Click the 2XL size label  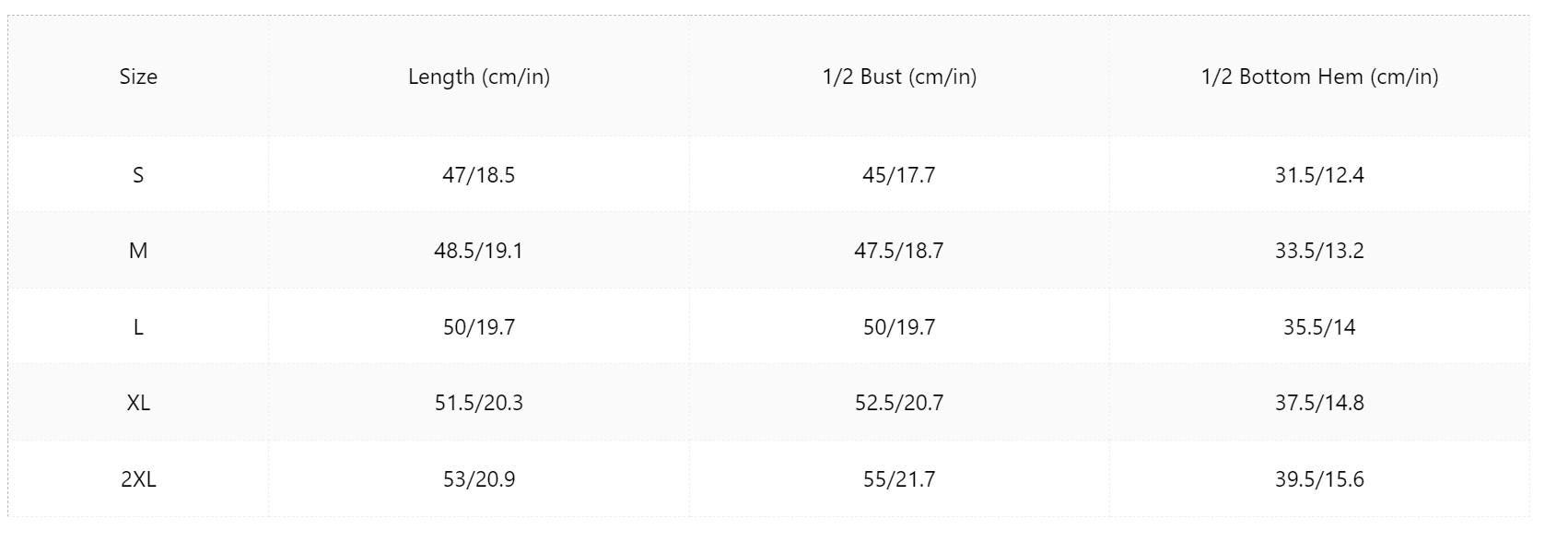coord(138,479)
